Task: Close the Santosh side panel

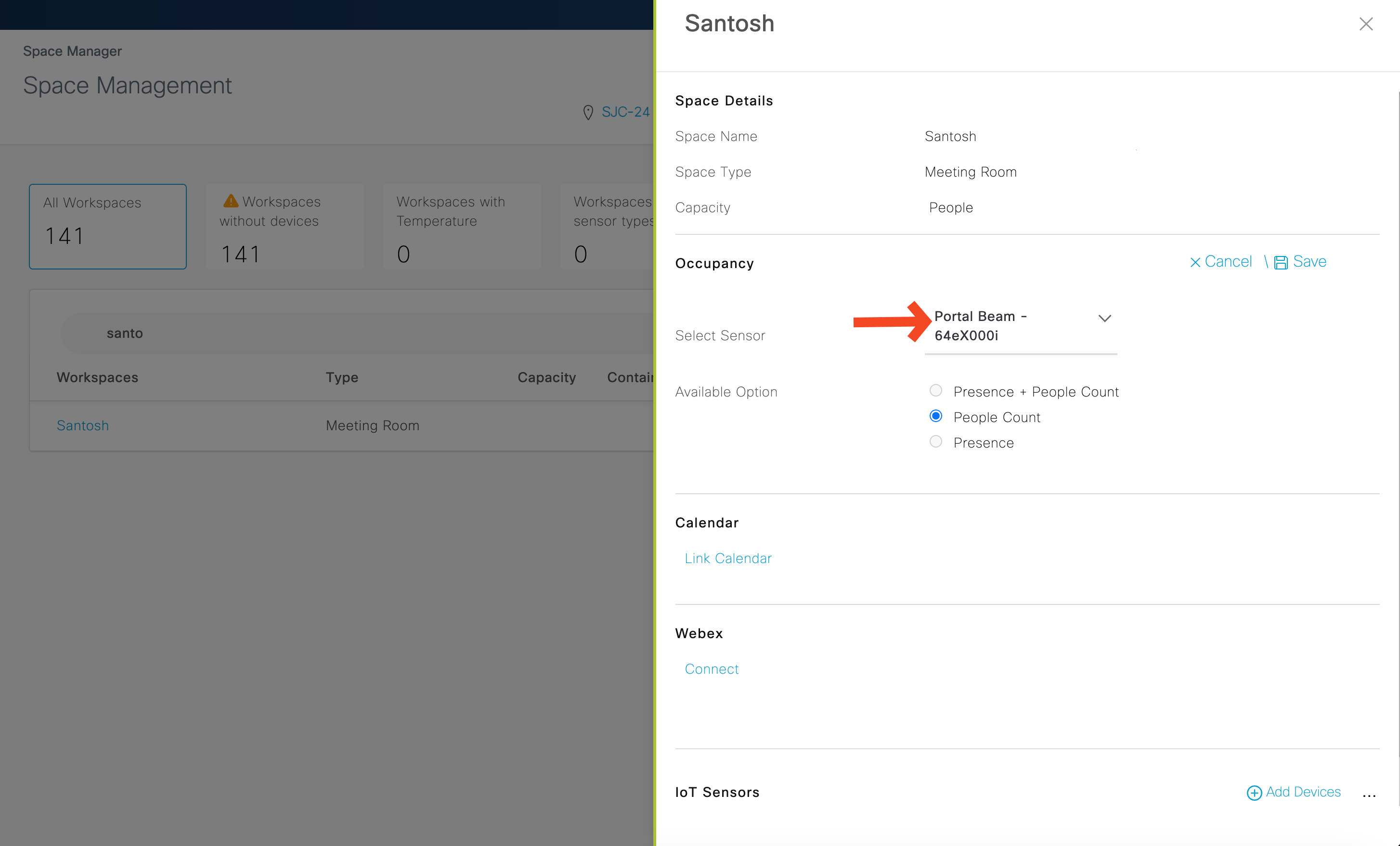Action: [x=1365, y=24]
